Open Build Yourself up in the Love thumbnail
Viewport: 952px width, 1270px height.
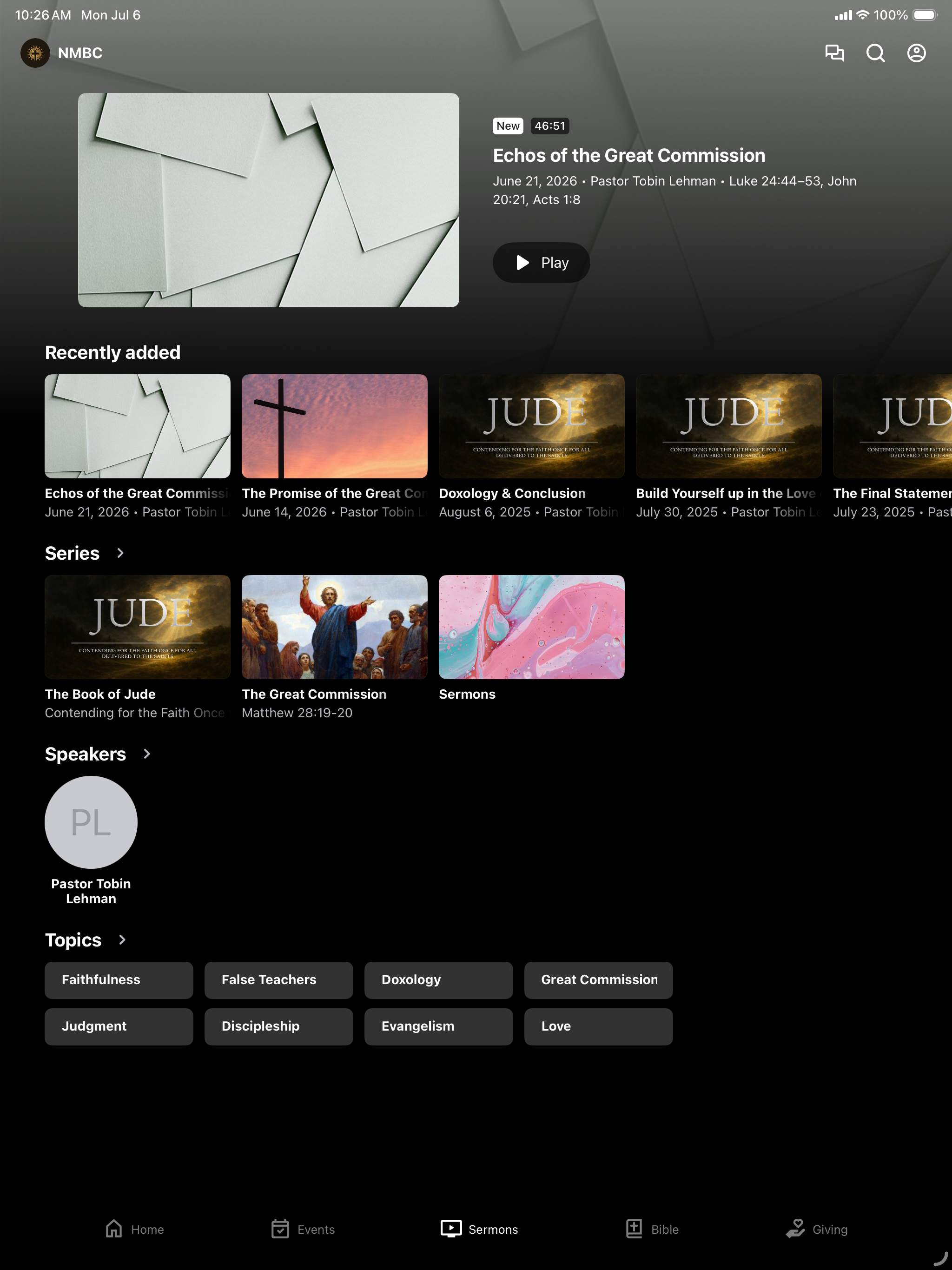tap(728, 426)
